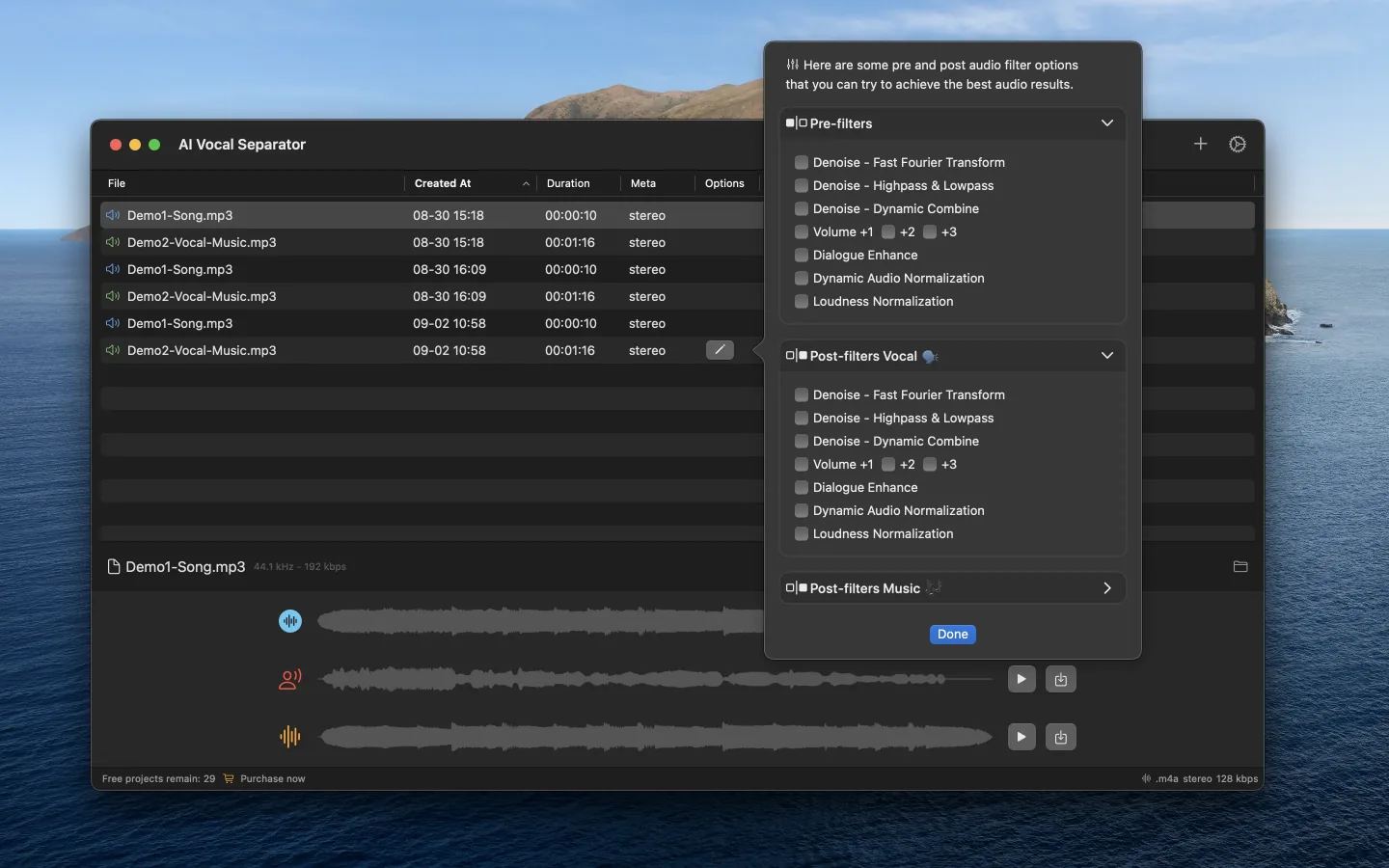Enable Post-filters Vocal Denoise - Highpass & Lowpass

802,418
